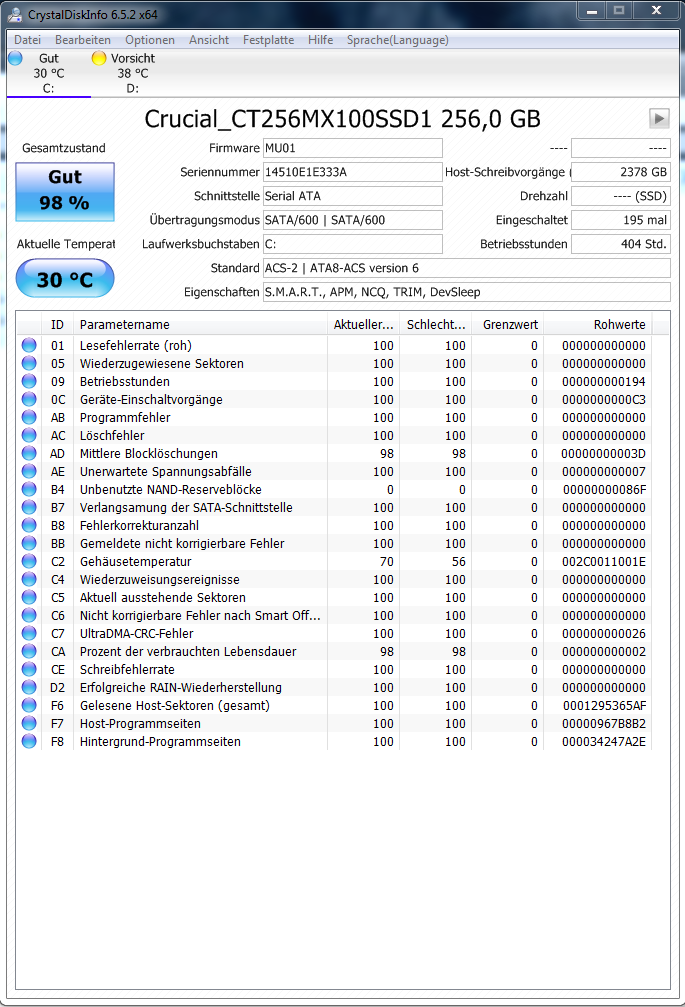The height and width of the screenshot is (1007, 685).
Task: Click the drive model title Crucial_CT256MX100SSD1
Action: 342,119
